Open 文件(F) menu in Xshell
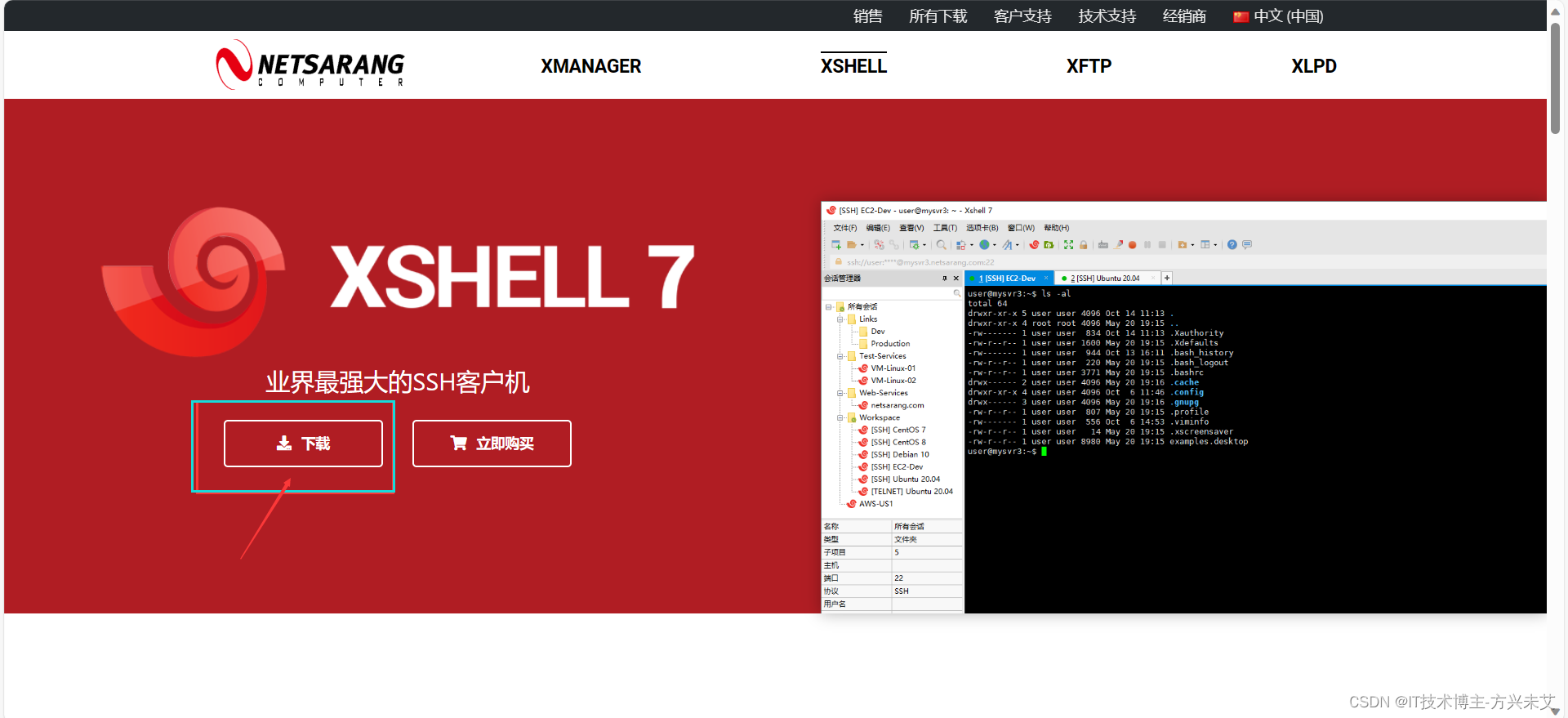This screenshot has height=718, width=1568. point(844,228)
